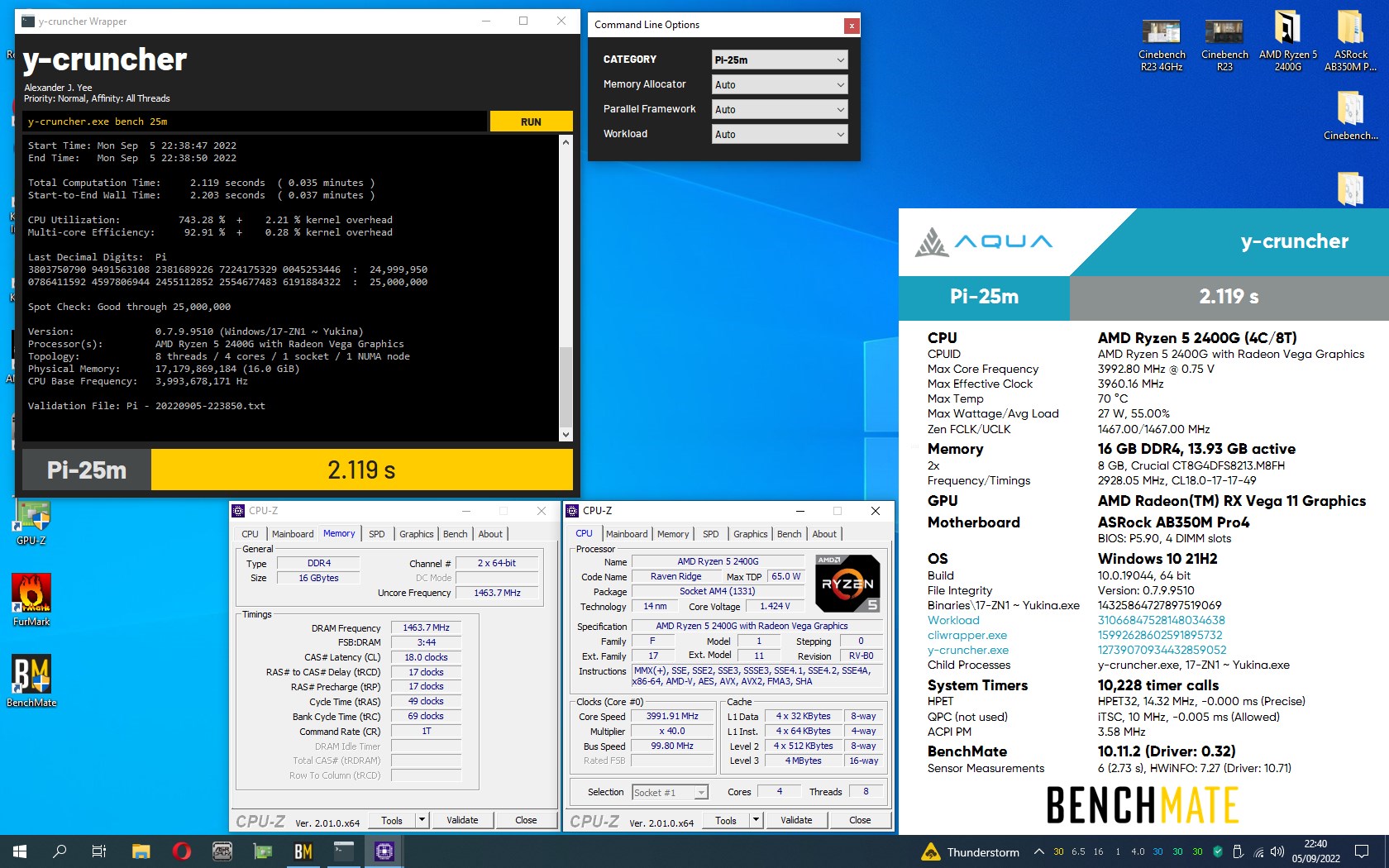Click the taskbar clock showing 22:40
The image size is (1389, 868).
pos(1315,851)
